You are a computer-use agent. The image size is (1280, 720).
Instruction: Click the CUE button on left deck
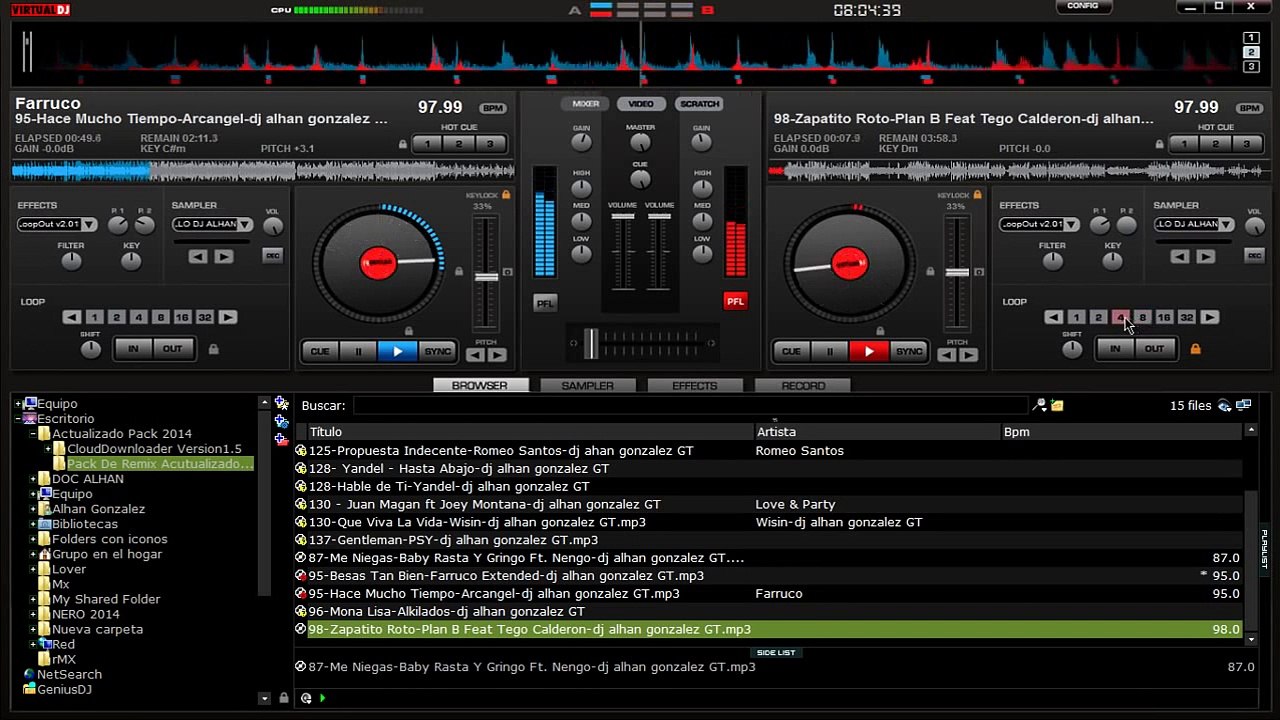(320, 352)
